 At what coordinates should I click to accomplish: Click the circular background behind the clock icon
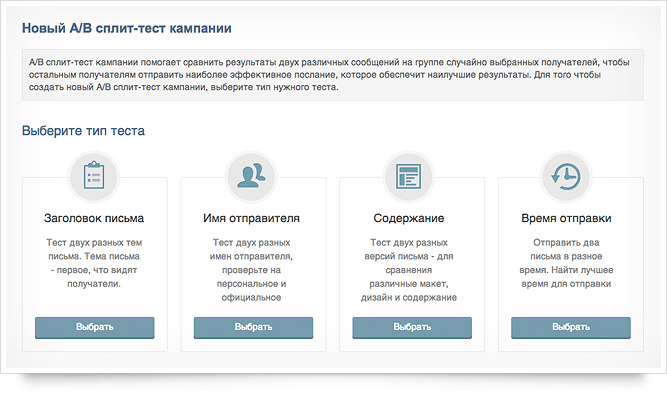point(566,176)
